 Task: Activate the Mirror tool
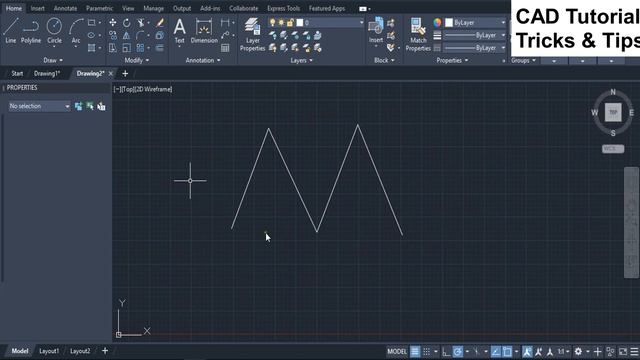[x=127, y=36]
